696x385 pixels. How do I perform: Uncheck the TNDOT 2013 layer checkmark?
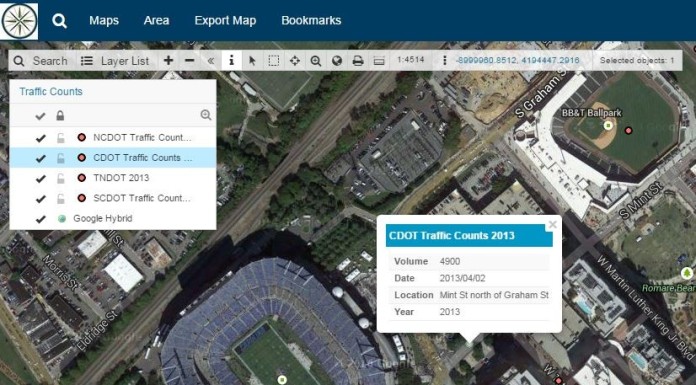click(x=40, y=179)
